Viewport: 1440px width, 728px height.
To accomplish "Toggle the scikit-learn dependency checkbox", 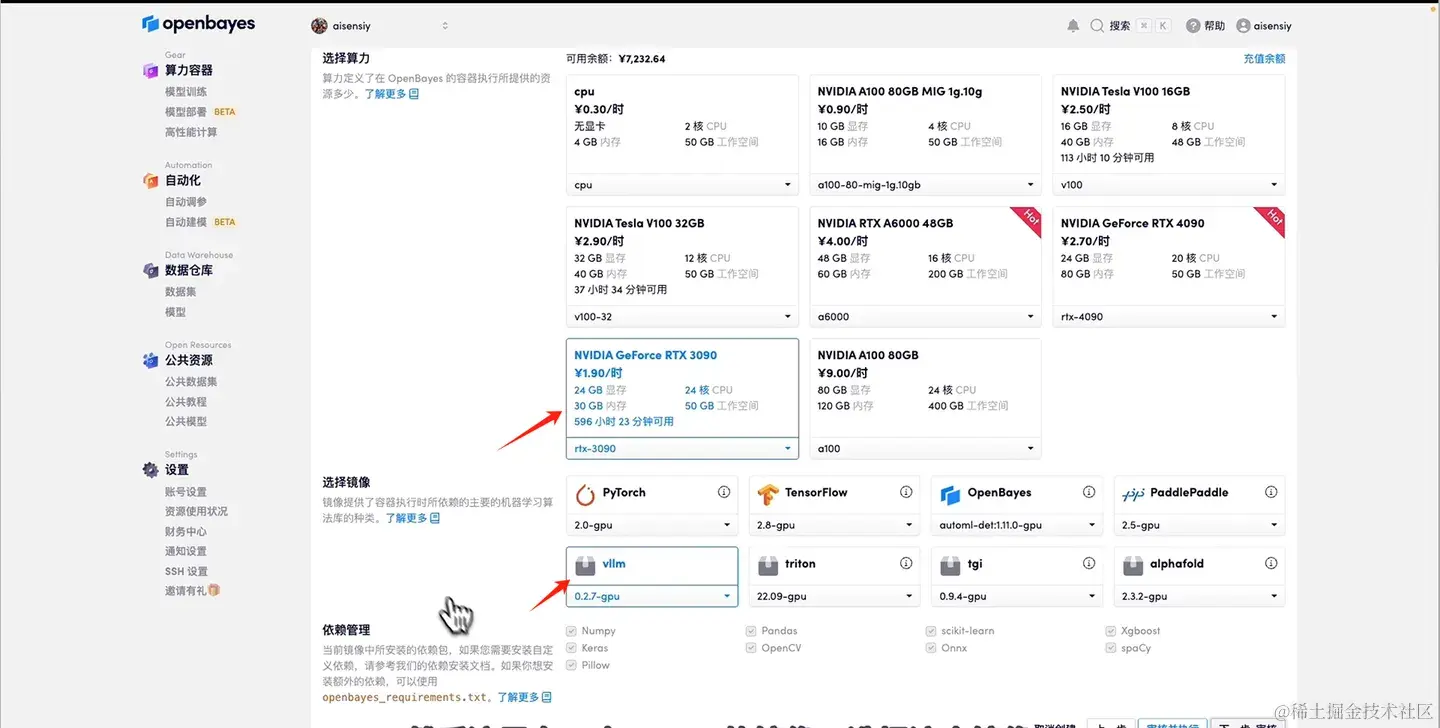I will click(931, 631).
